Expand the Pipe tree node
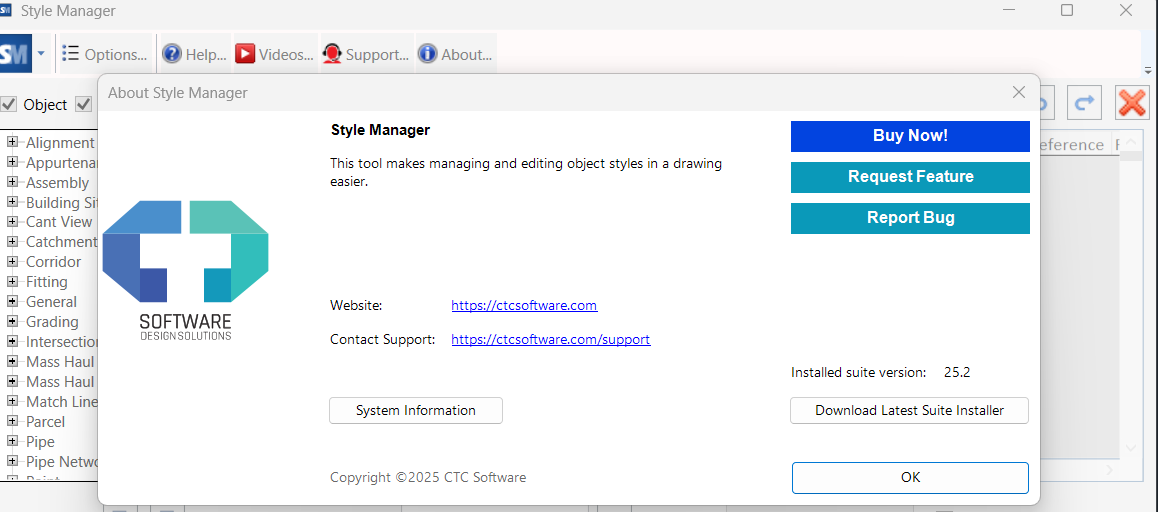Screen dimensions: 1158x512 click(x=13, y=441)
